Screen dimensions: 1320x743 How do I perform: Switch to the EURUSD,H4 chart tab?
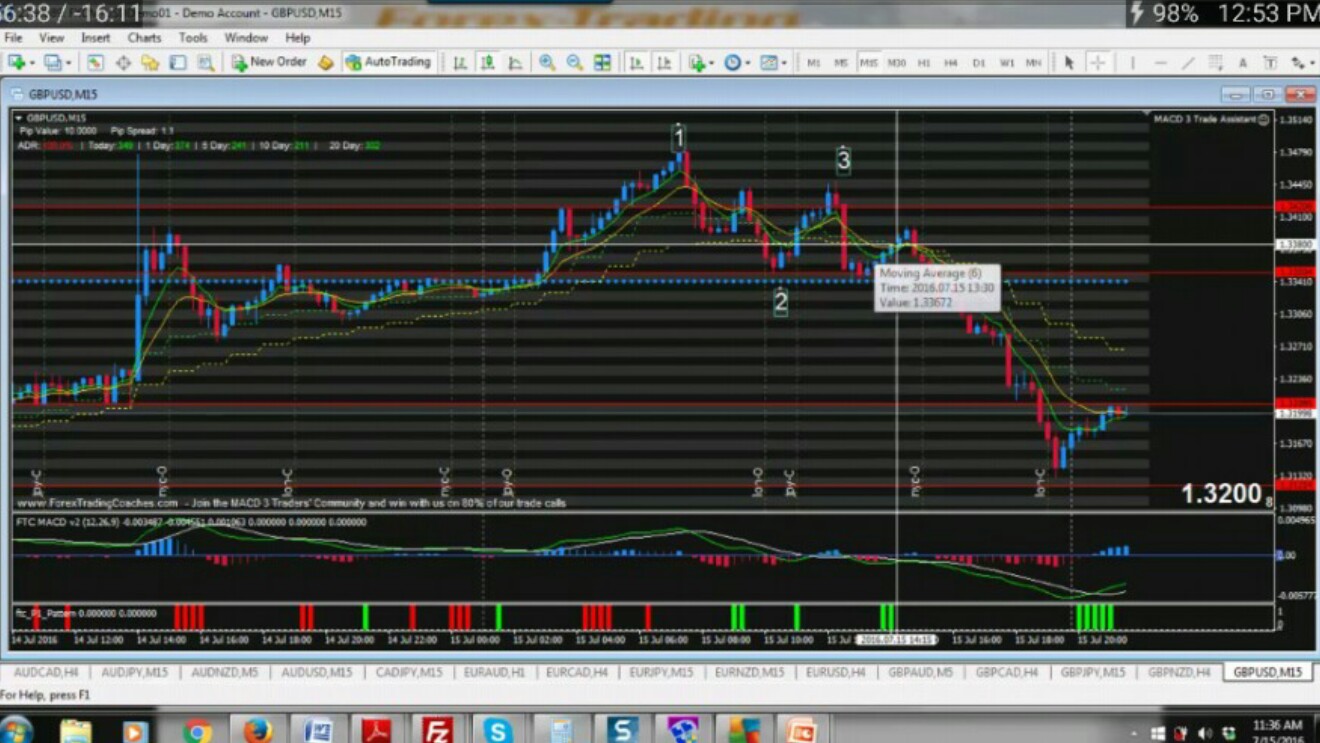[x=836, y=673]
